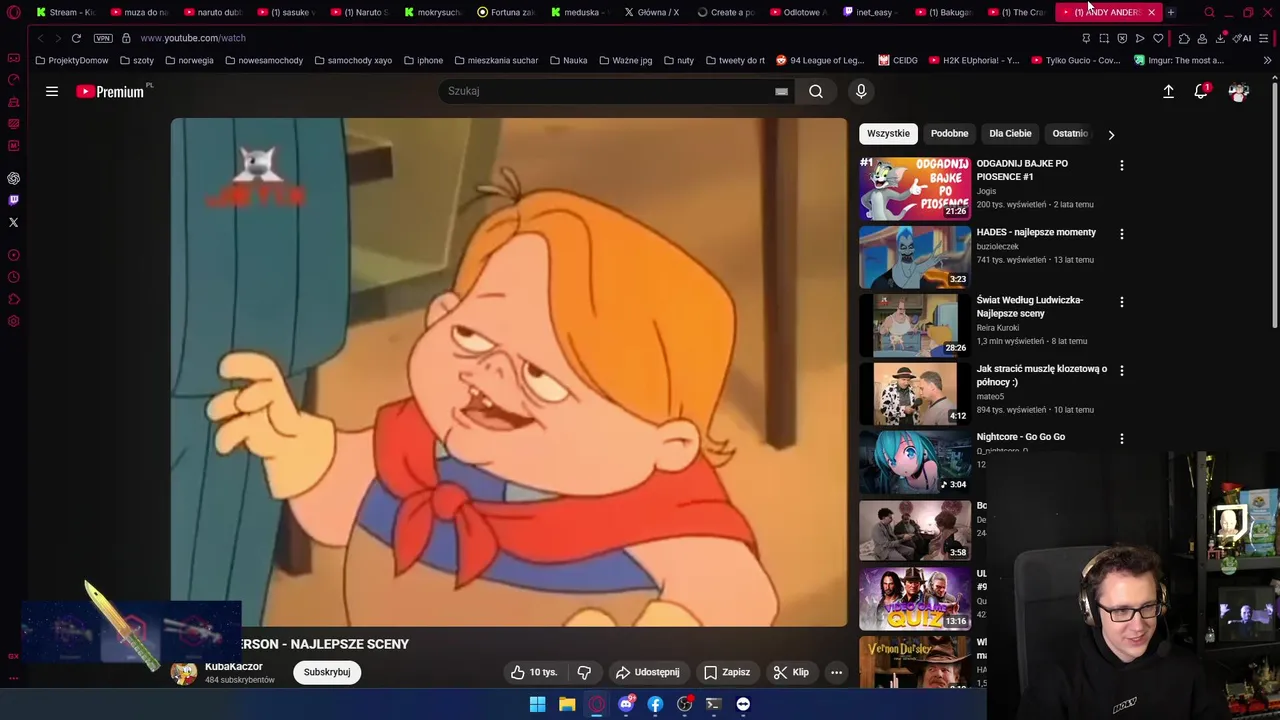Open the iphone bookmarks folder
Image resolution: width=1280 pixels, height=720 pixels.
pos(423,60)
